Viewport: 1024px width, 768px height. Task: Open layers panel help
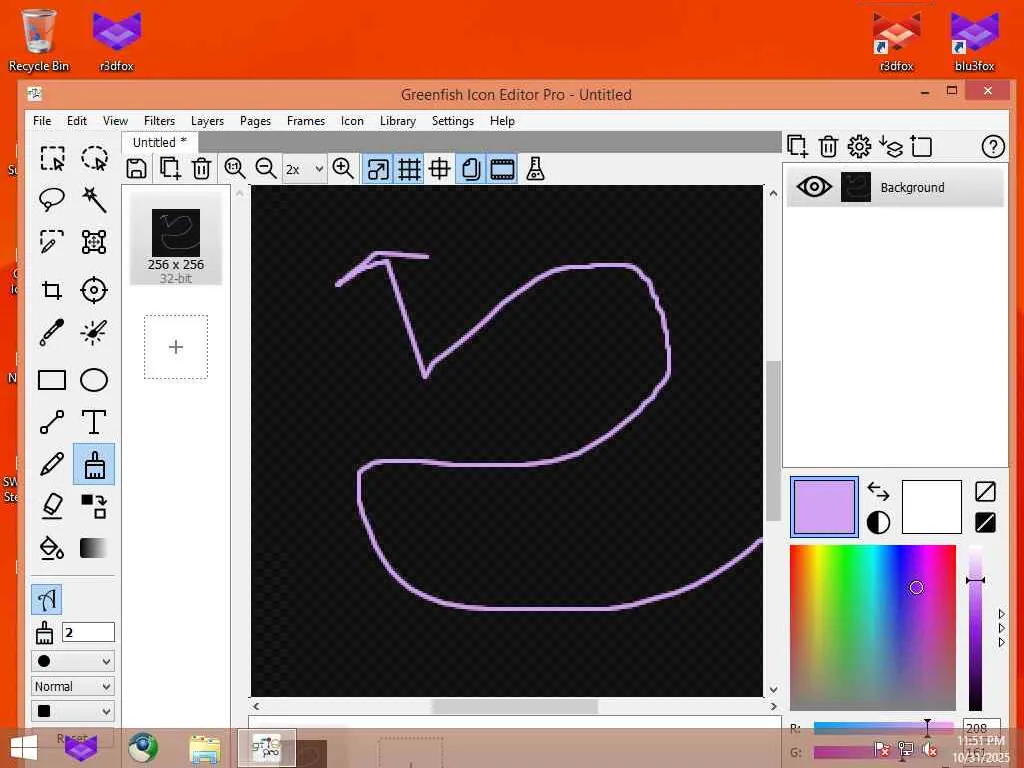pos(993,146)
